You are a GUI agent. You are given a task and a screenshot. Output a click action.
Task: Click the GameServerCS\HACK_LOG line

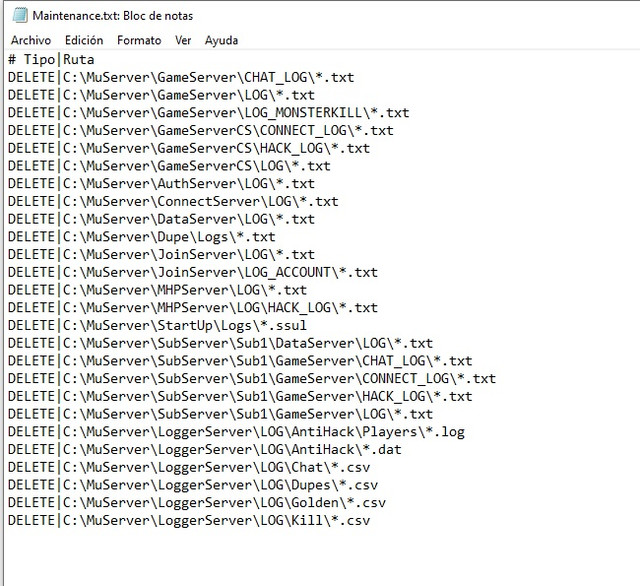coord(189,148)
